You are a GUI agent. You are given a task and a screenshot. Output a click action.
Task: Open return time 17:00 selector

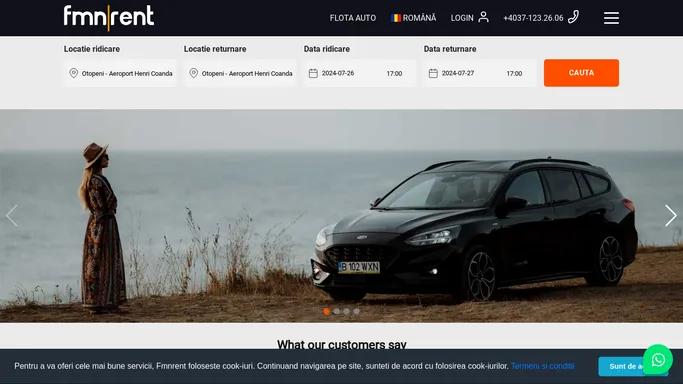514,74
